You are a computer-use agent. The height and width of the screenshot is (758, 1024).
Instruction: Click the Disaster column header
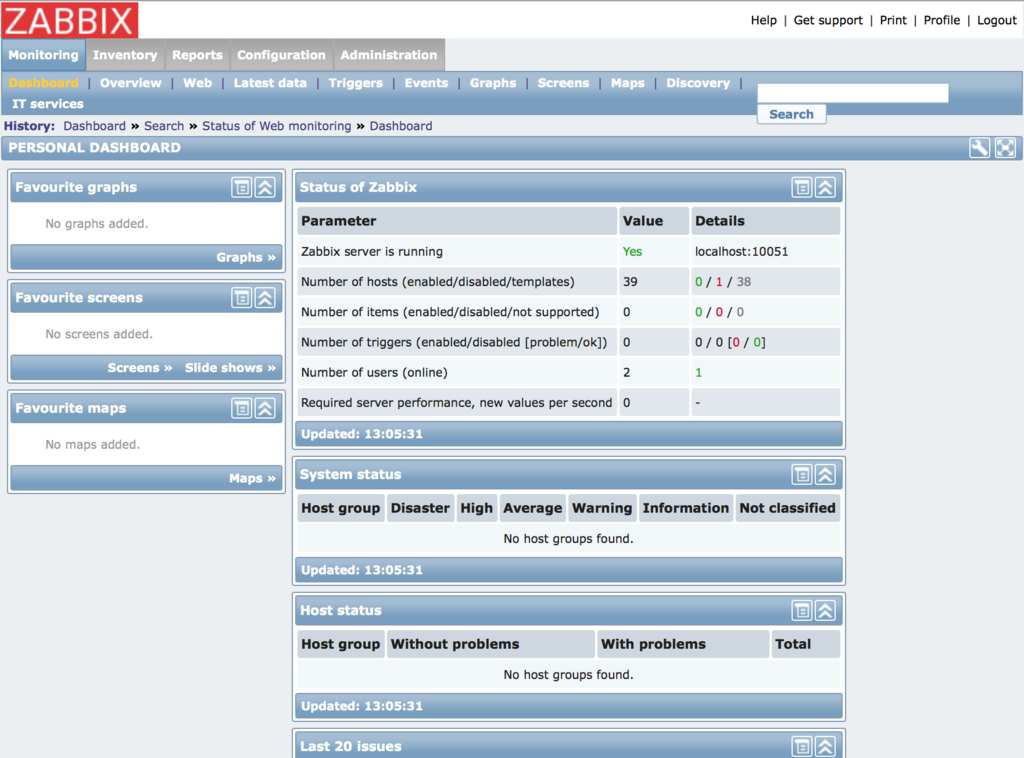coord(420,508)
